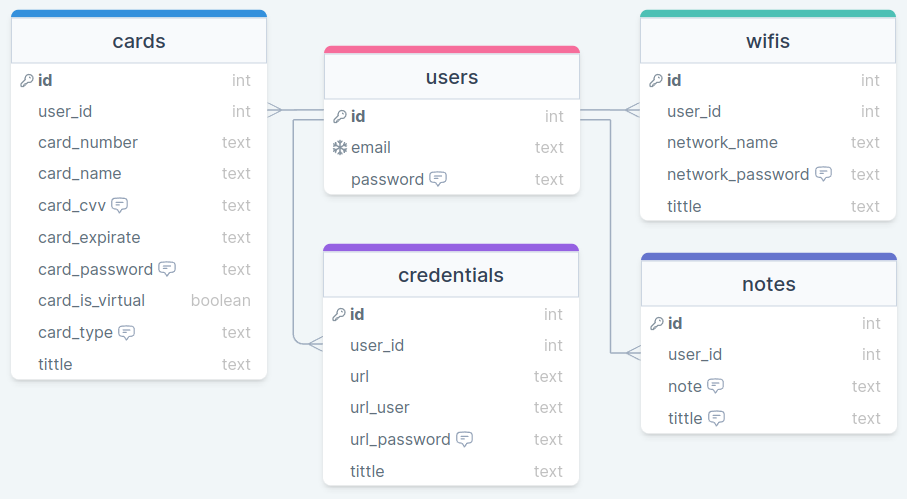Select the user_id field in wifis
Screen dimensions: 907x499
point(768,111)
